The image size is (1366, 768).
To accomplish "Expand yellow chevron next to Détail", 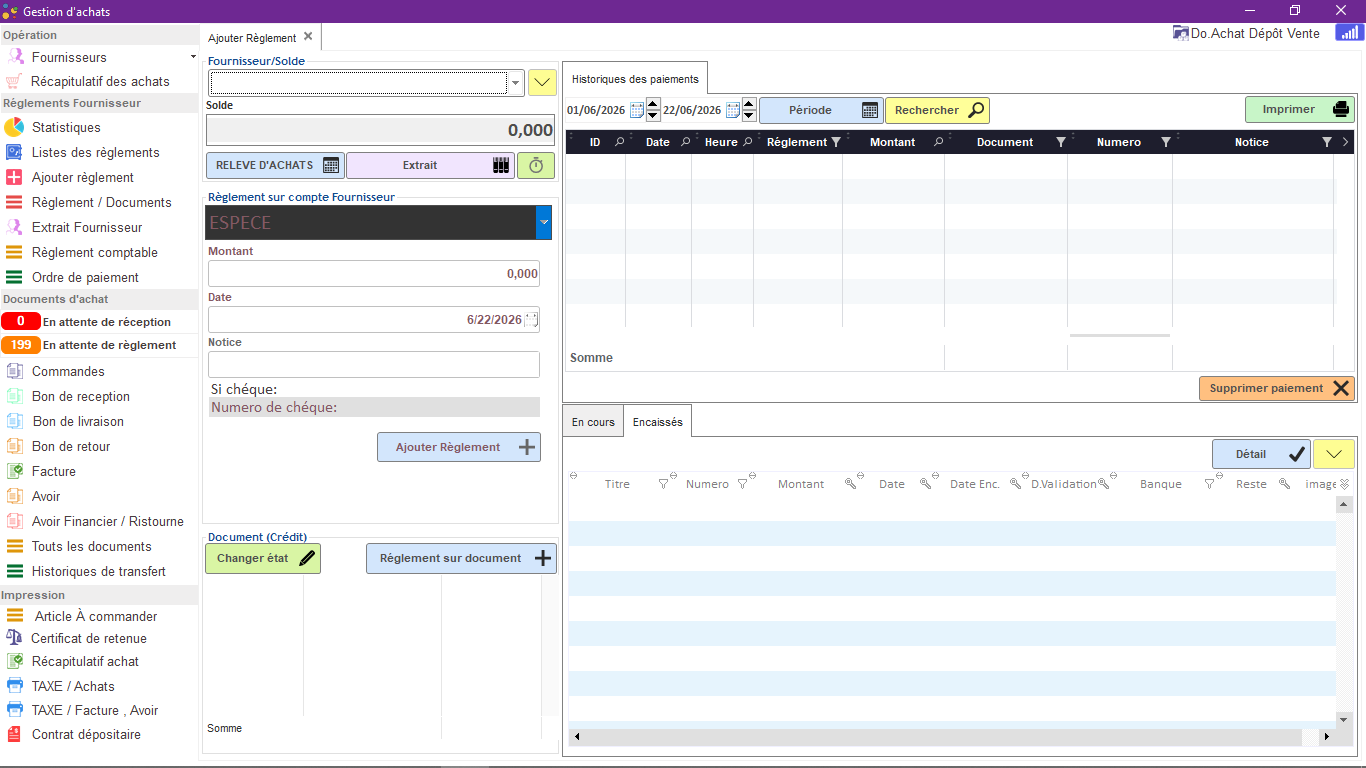I will click(x=1334, y=454).
